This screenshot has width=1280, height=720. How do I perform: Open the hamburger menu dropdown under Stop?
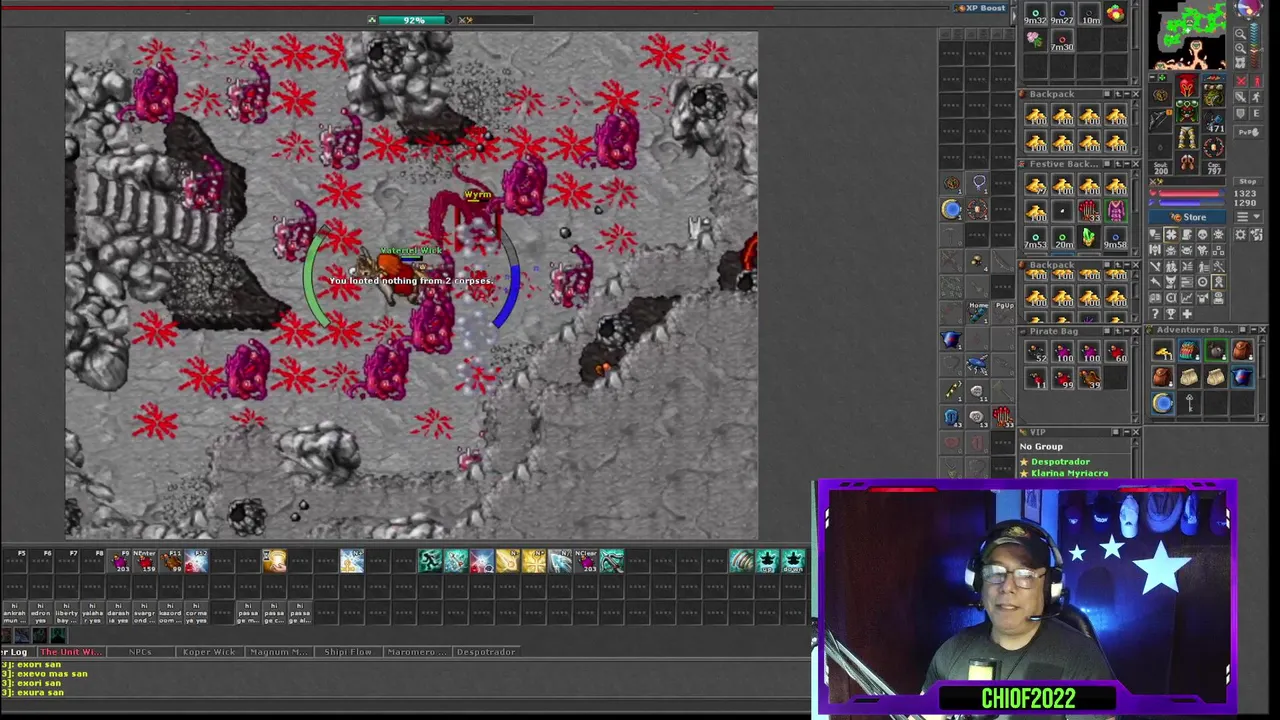(x=1248, y=216)
